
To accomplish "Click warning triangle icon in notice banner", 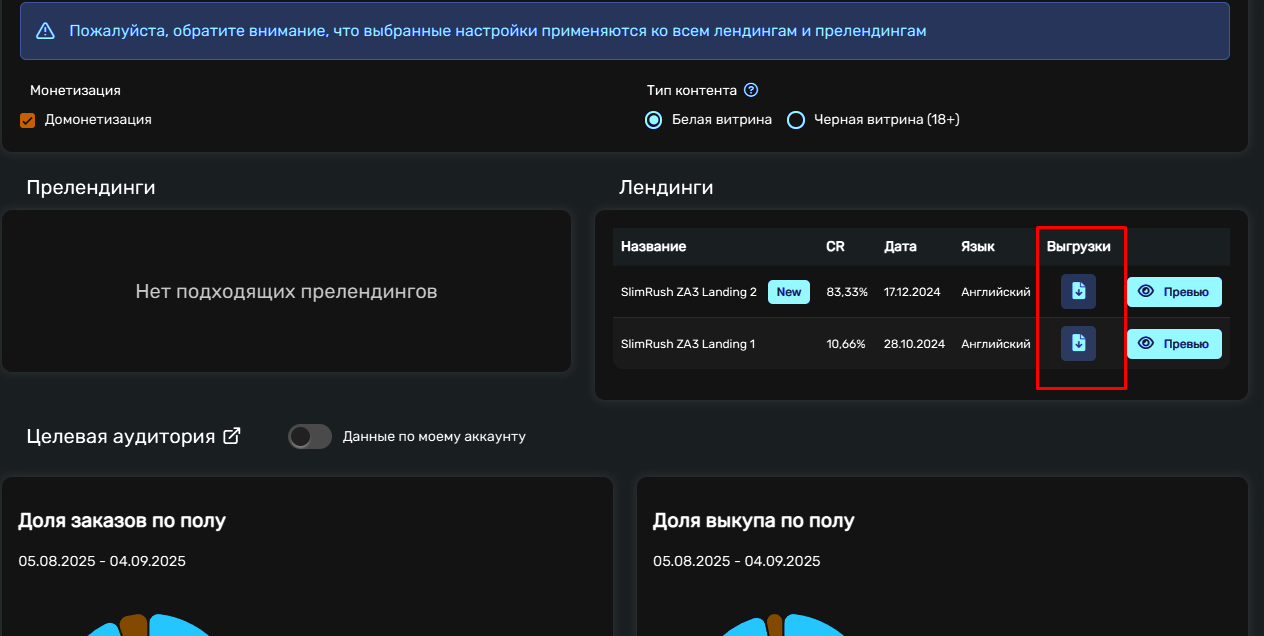I will point(46,31).
